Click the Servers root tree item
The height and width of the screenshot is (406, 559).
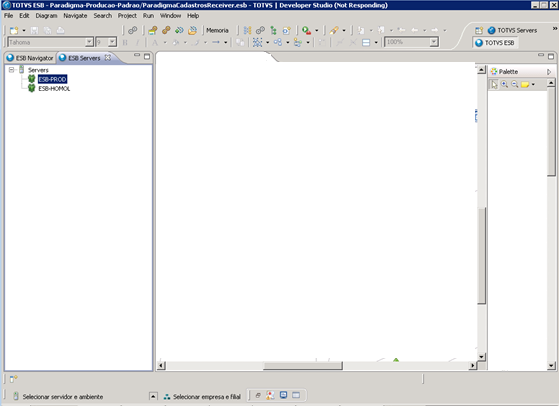coord(38,70)
